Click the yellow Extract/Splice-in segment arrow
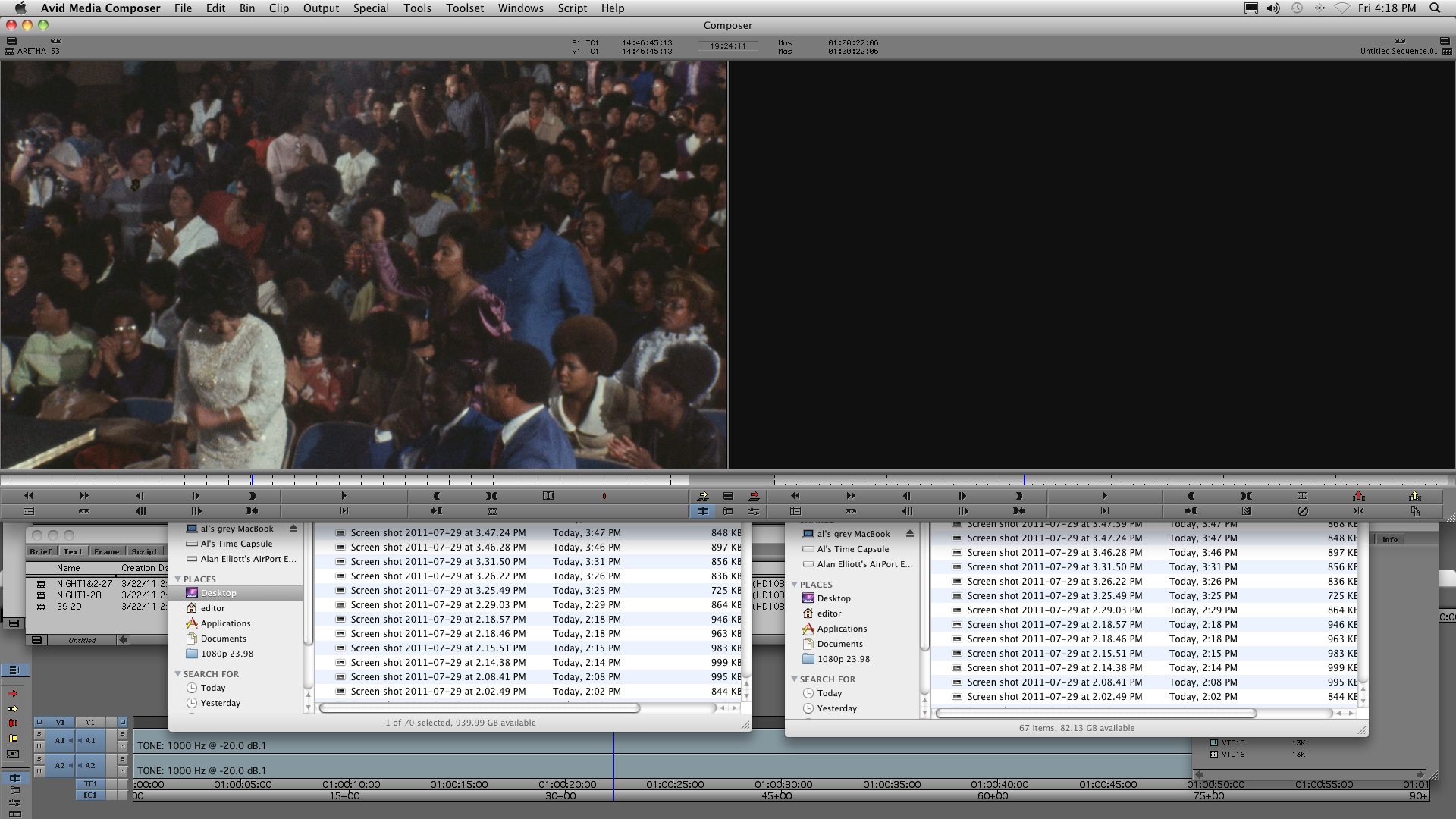Viewport: 1456px width, 819px height. [x=12, y=708]
